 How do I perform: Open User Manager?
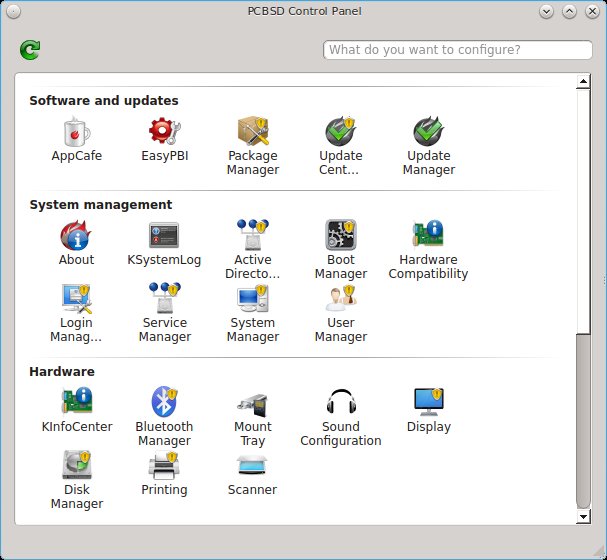click(341, 313)
